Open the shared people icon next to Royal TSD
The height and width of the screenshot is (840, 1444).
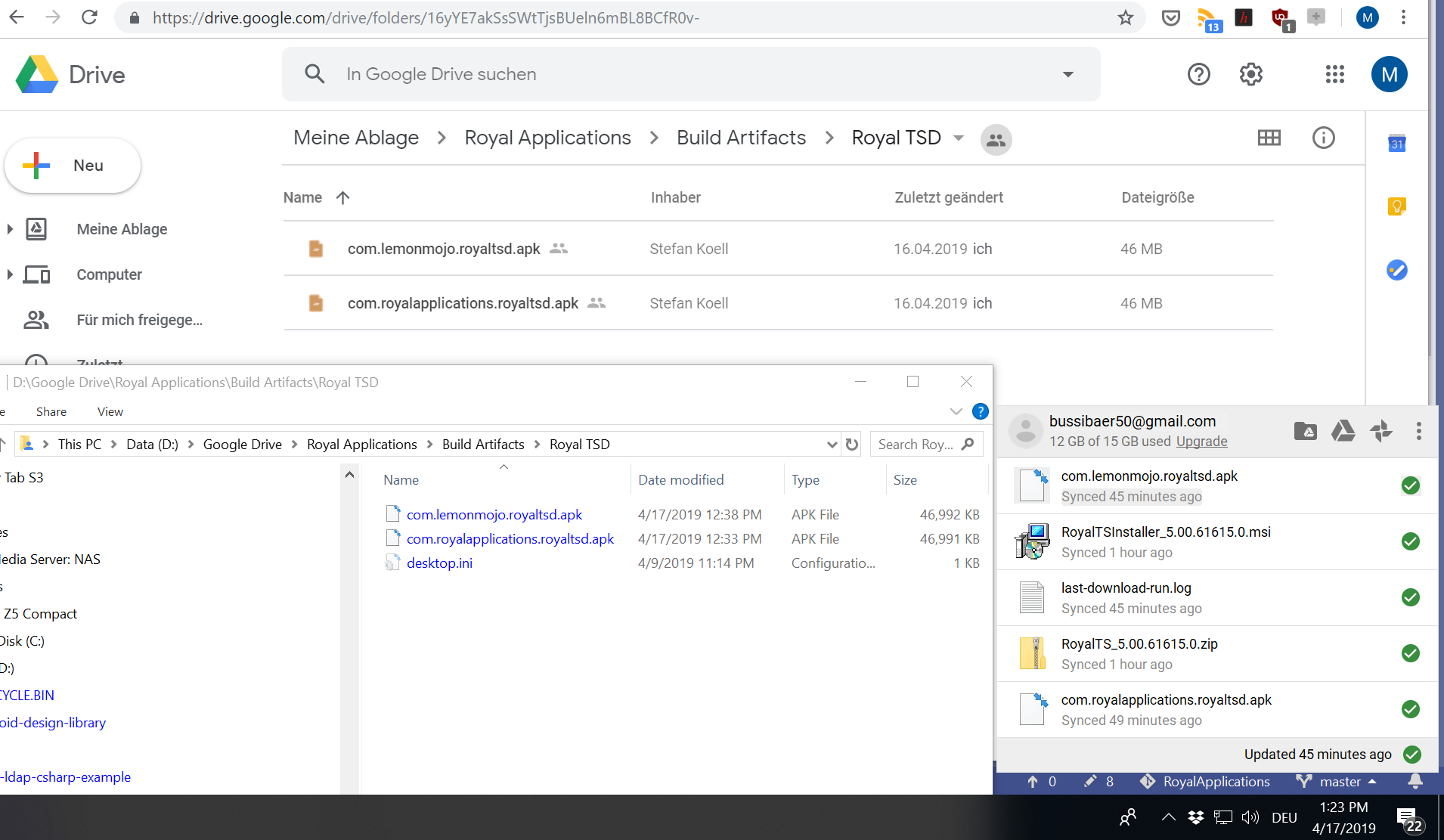point(996,140)
